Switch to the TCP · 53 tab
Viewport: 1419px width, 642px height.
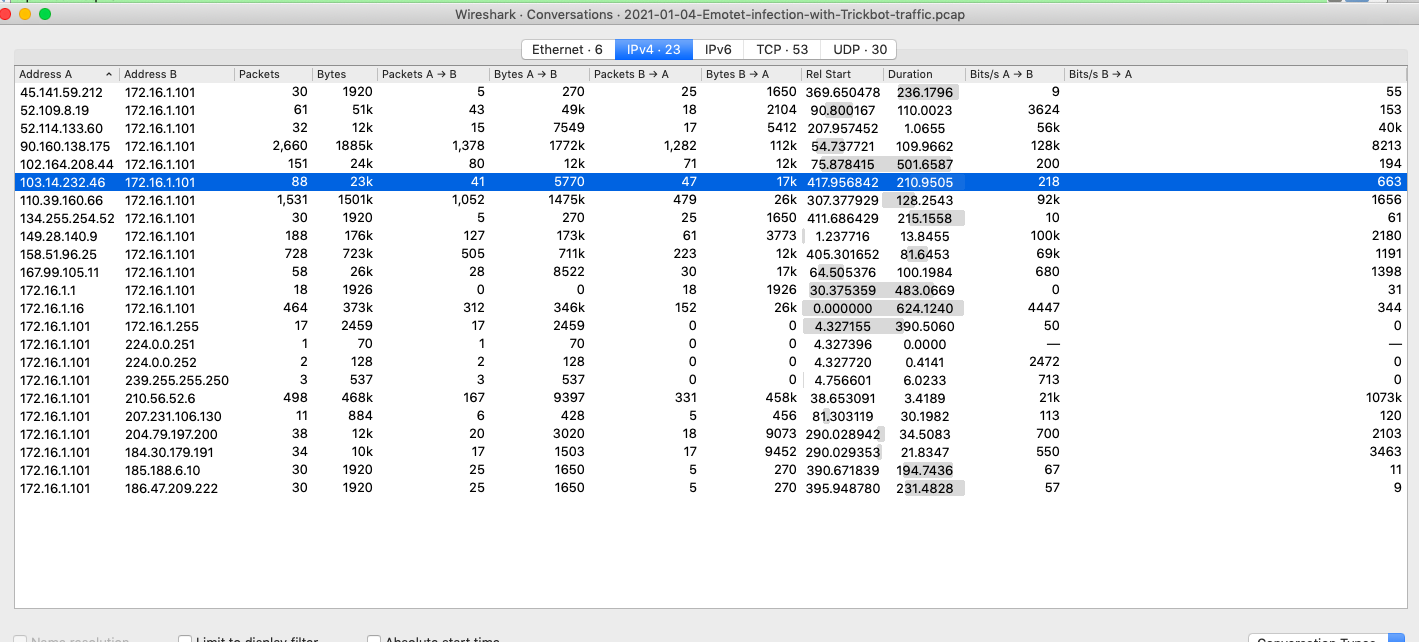click(781, 49)
